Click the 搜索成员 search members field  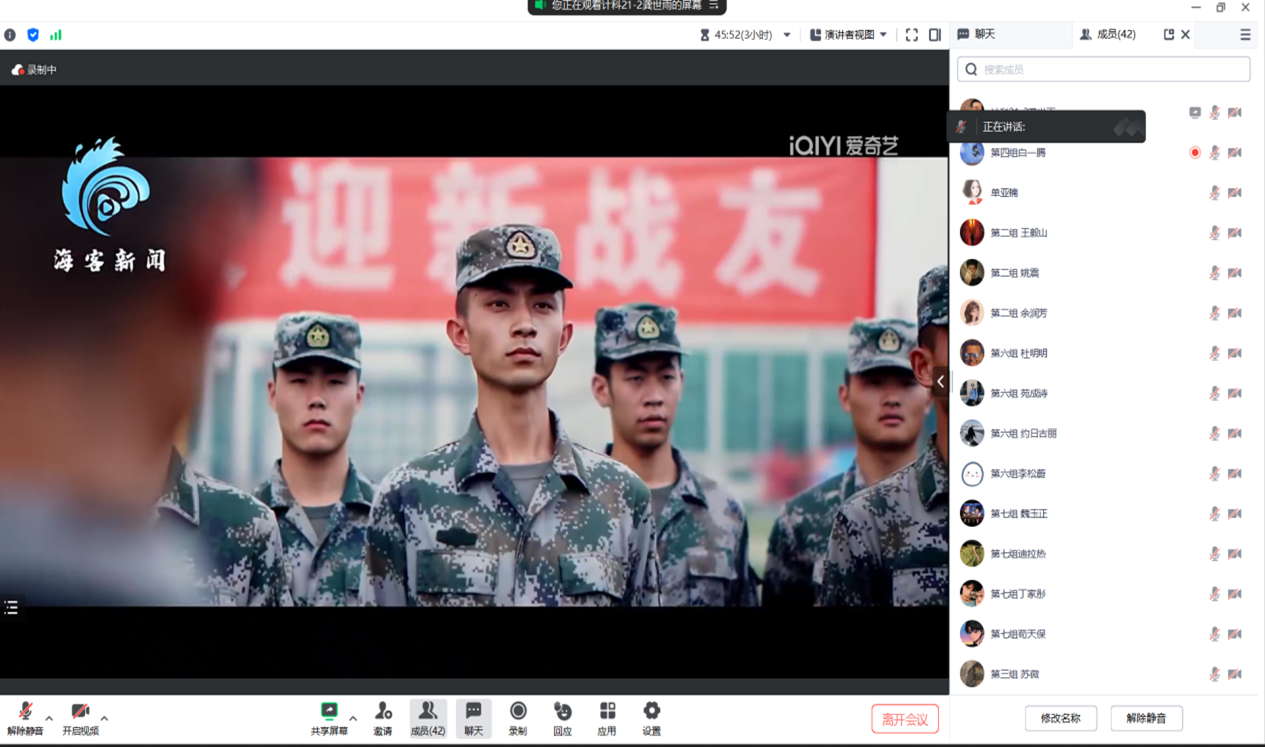(x=1104, y=69)
